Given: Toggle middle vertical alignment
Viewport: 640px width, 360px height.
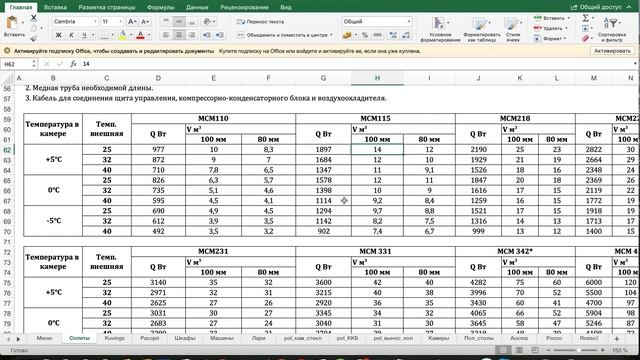Looking at the screenshot, I should (x=179, y=21).
